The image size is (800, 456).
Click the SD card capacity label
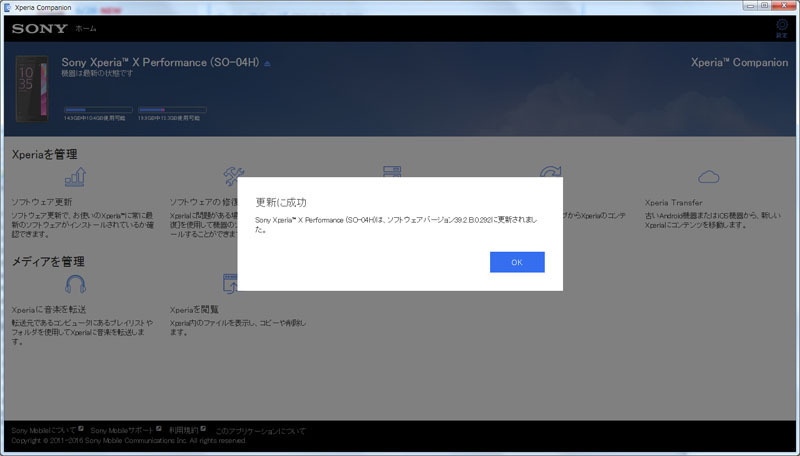169,118
